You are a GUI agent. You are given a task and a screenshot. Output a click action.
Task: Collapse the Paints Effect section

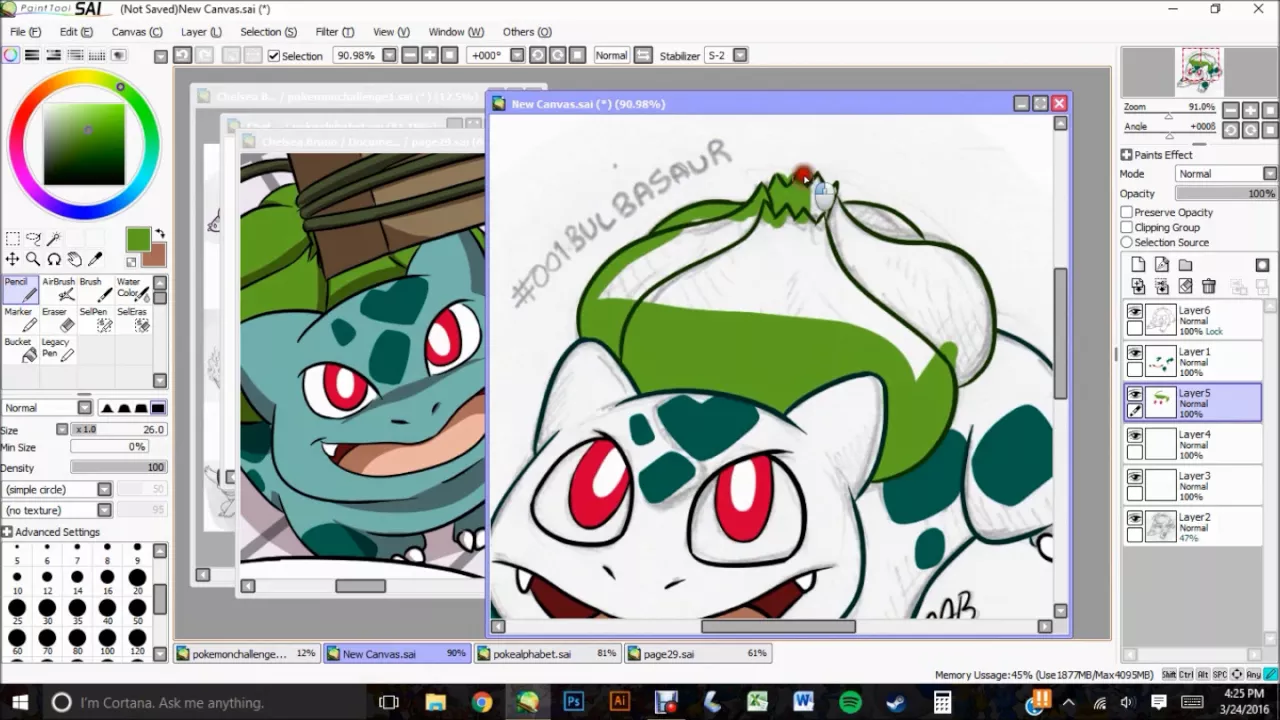pos(1126,155)
